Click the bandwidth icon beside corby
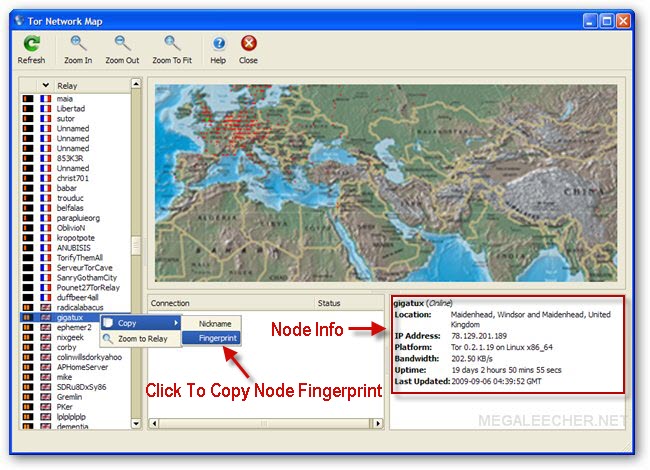The image size is (650, 470). click(x=28, y=347)
